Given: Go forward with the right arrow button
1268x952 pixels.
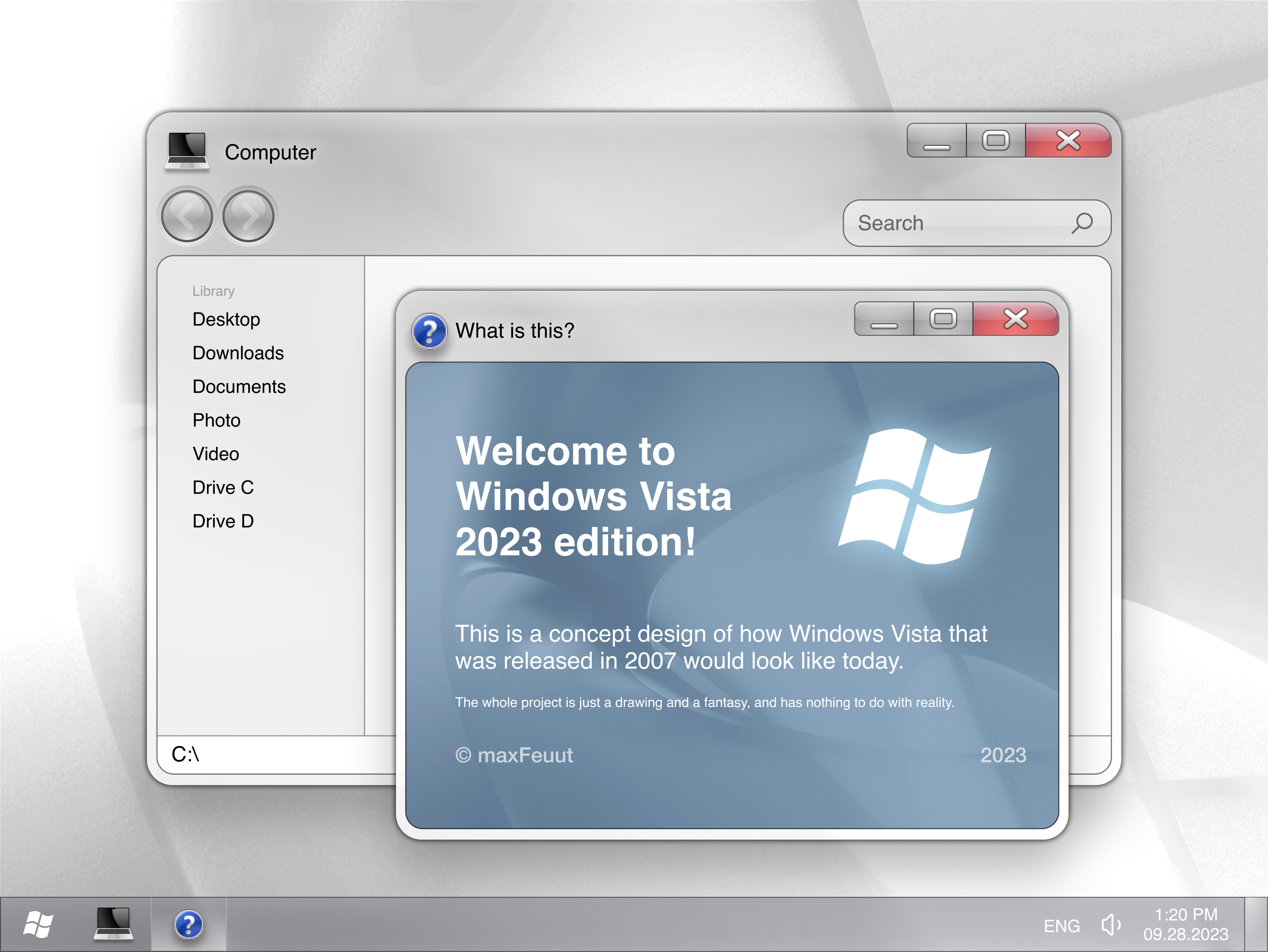Looking at the screenshot, I should pos(248,216).
